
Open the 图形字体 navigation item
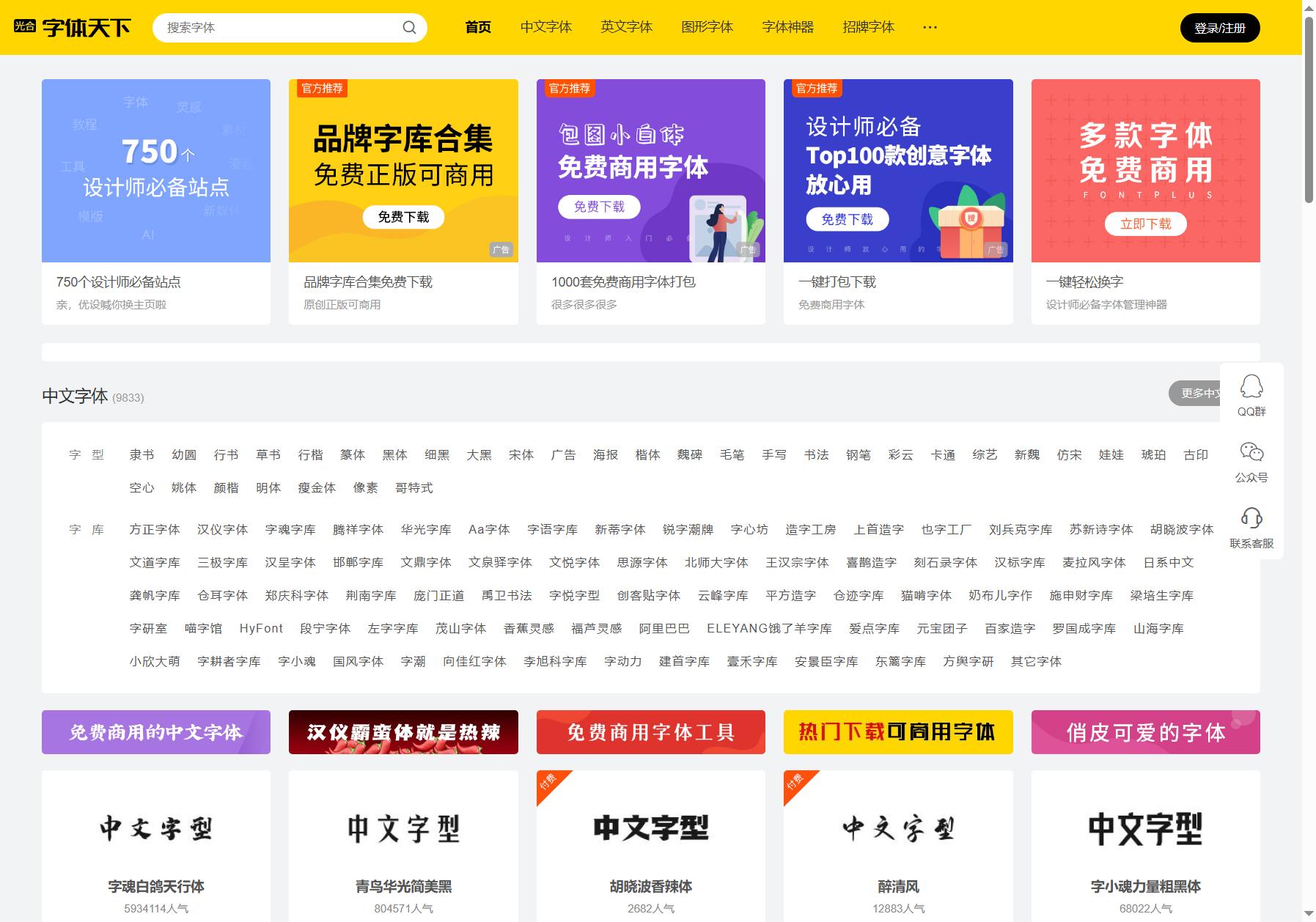707,27
